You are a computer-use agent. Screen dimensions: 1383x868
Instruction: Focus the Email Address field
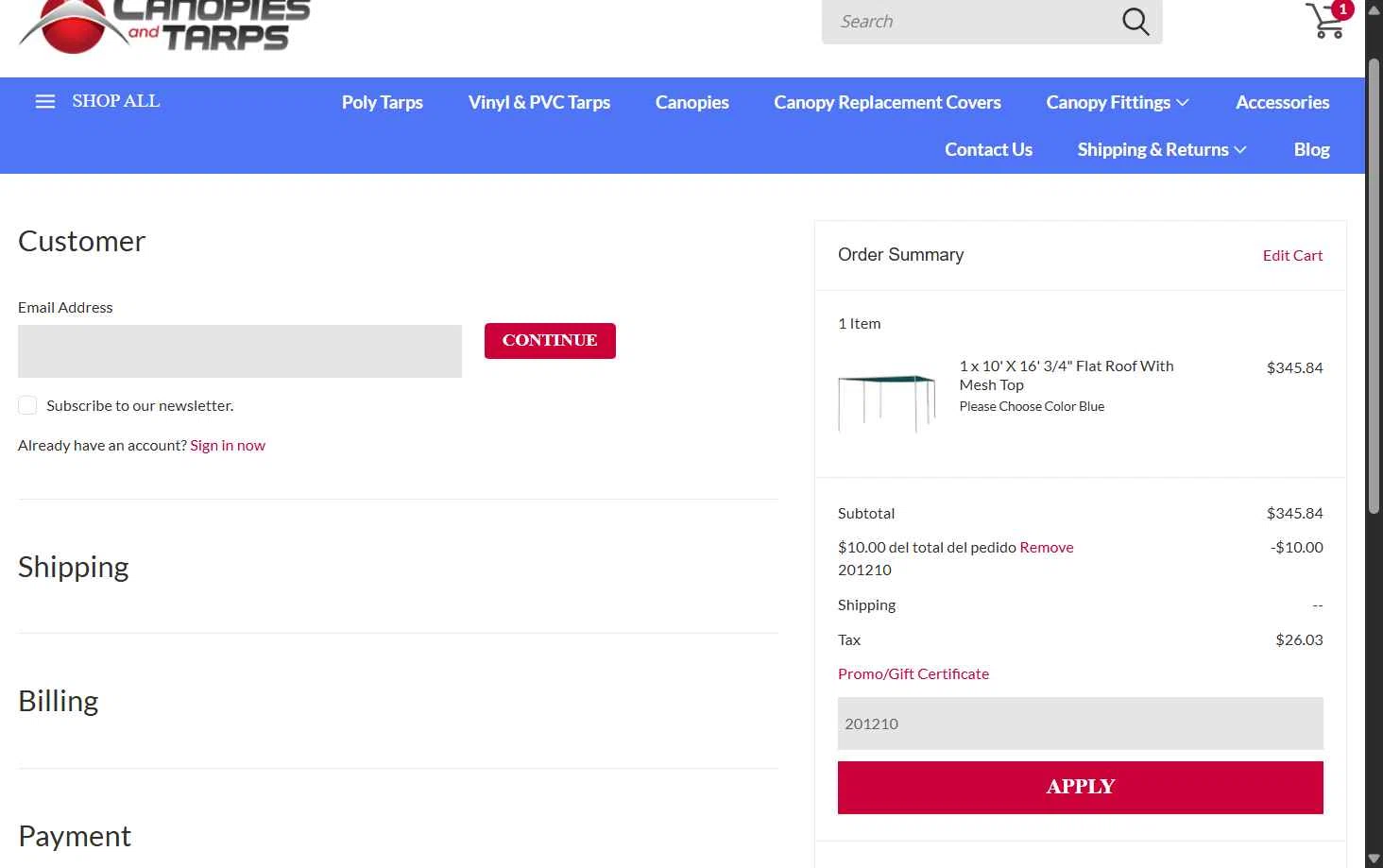point(240,351)
